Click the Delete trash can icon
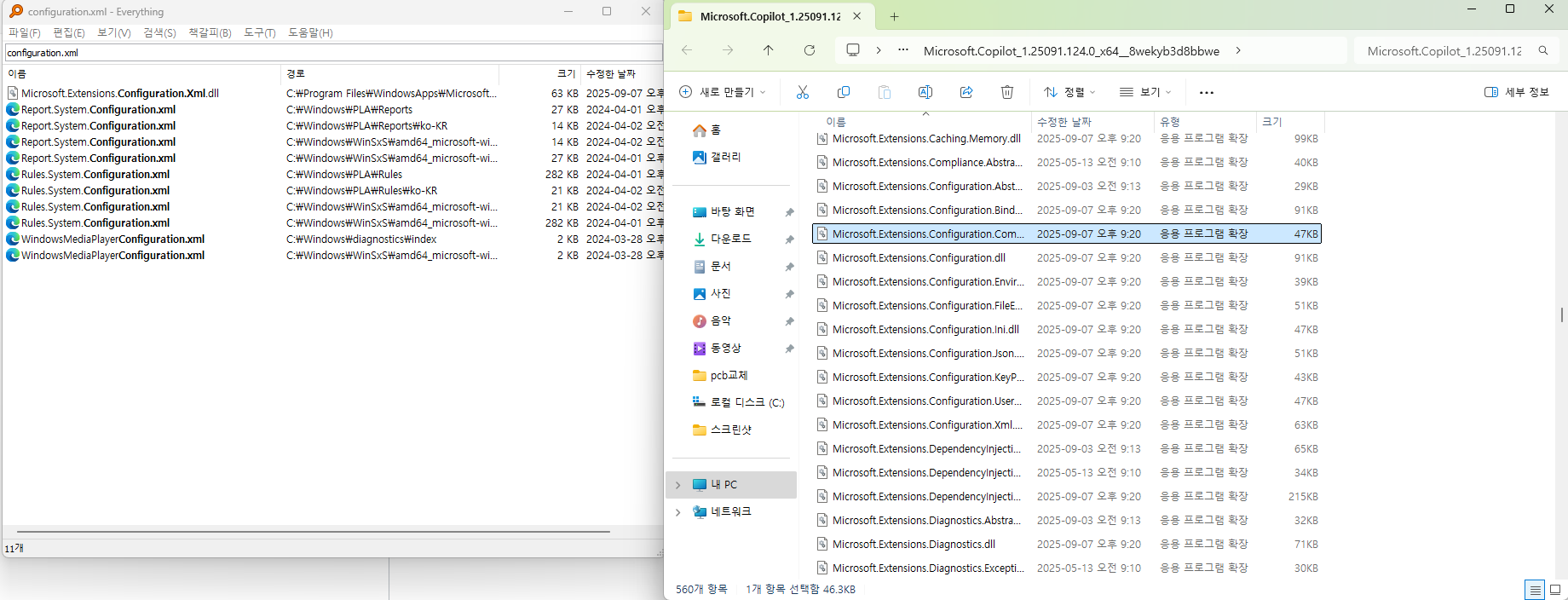The width and height of the screenshot is (1568, 600). (1007, 92)
